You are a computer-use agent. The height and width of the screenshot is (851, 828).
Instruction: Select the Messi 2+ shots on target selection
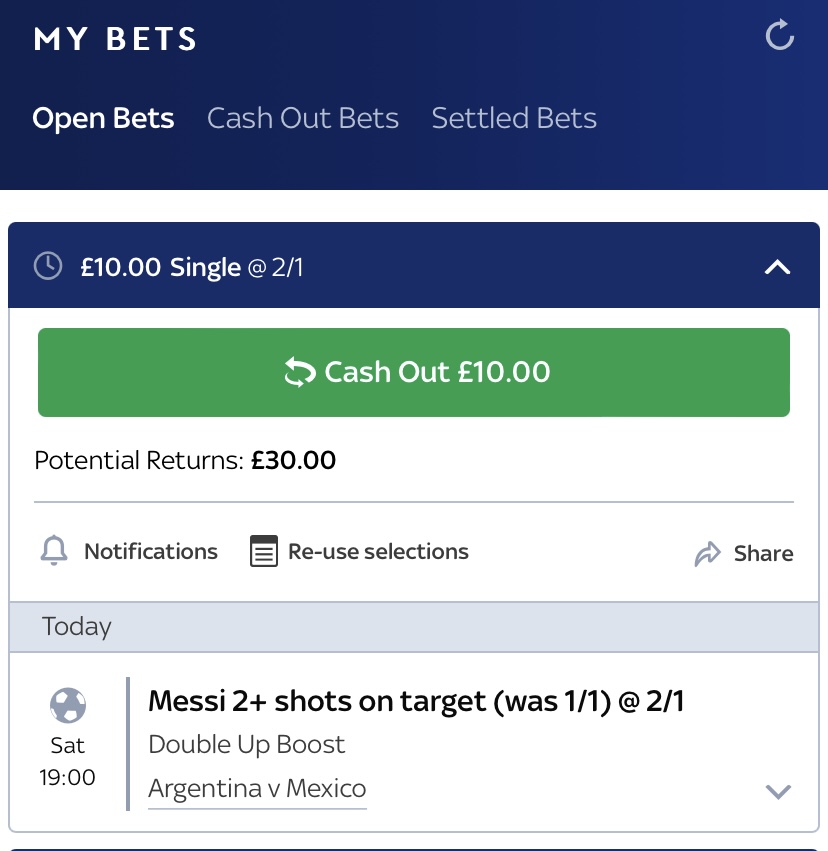click(x=416, y=701)
